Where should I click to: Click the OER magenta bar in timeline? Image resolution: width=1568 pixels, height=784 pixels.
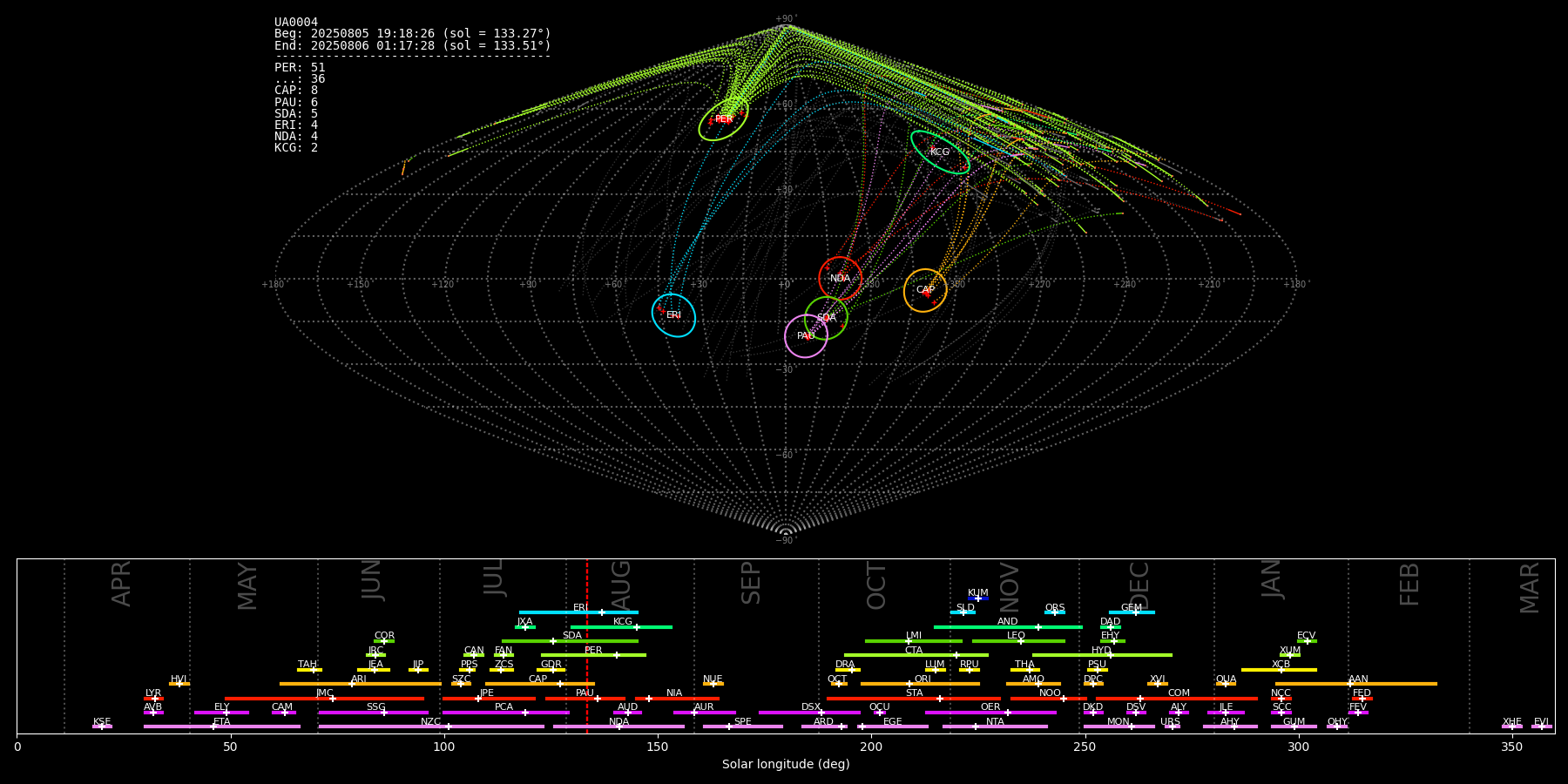[x=990, y=712]
